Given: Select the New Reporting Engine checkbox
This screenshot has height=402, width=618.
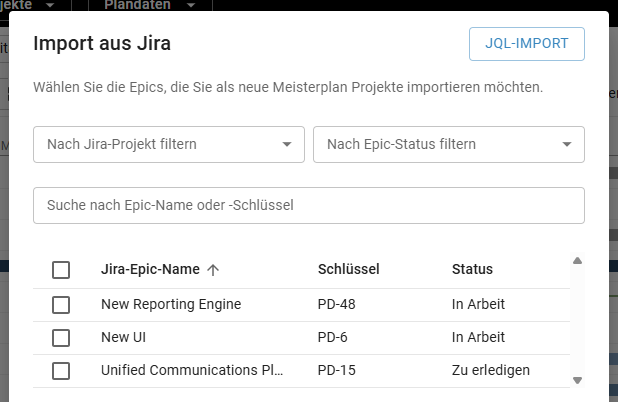Looking at the screenshot, I should coord(61,305).
